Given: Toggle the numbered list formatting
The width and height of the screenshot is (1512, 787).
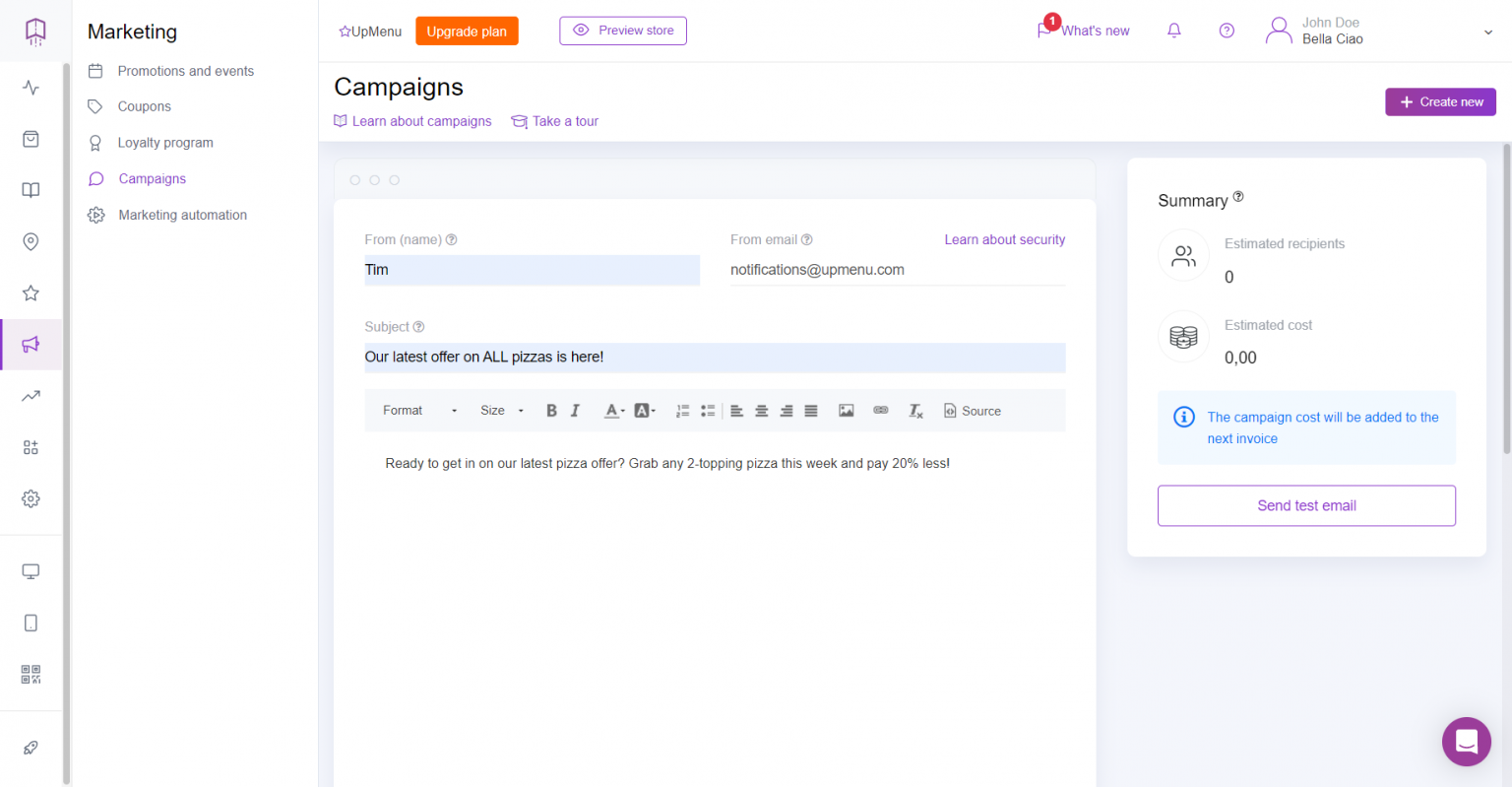Looking at the screenshot, I should 683,410.
